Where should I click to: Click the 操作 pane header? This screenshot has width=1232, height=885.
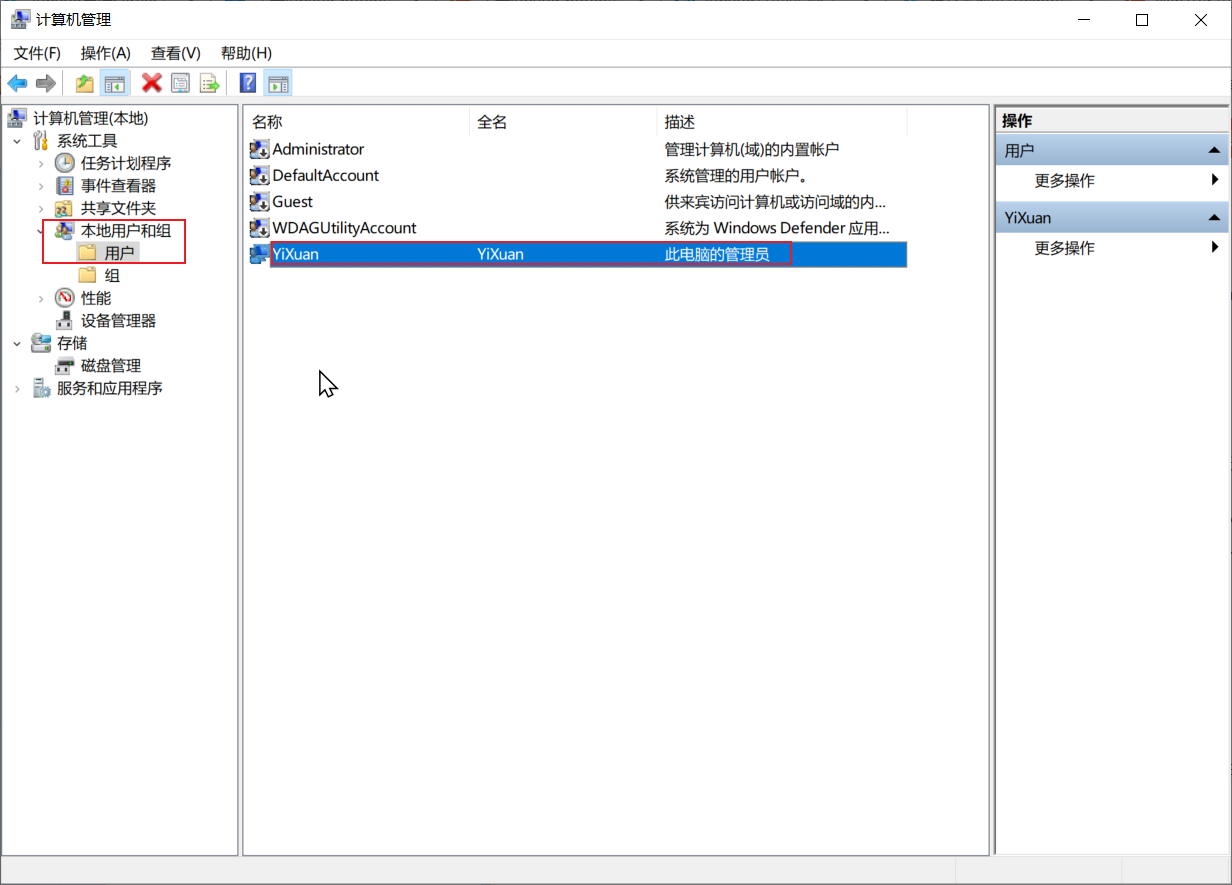click(x=1113, y=120)
